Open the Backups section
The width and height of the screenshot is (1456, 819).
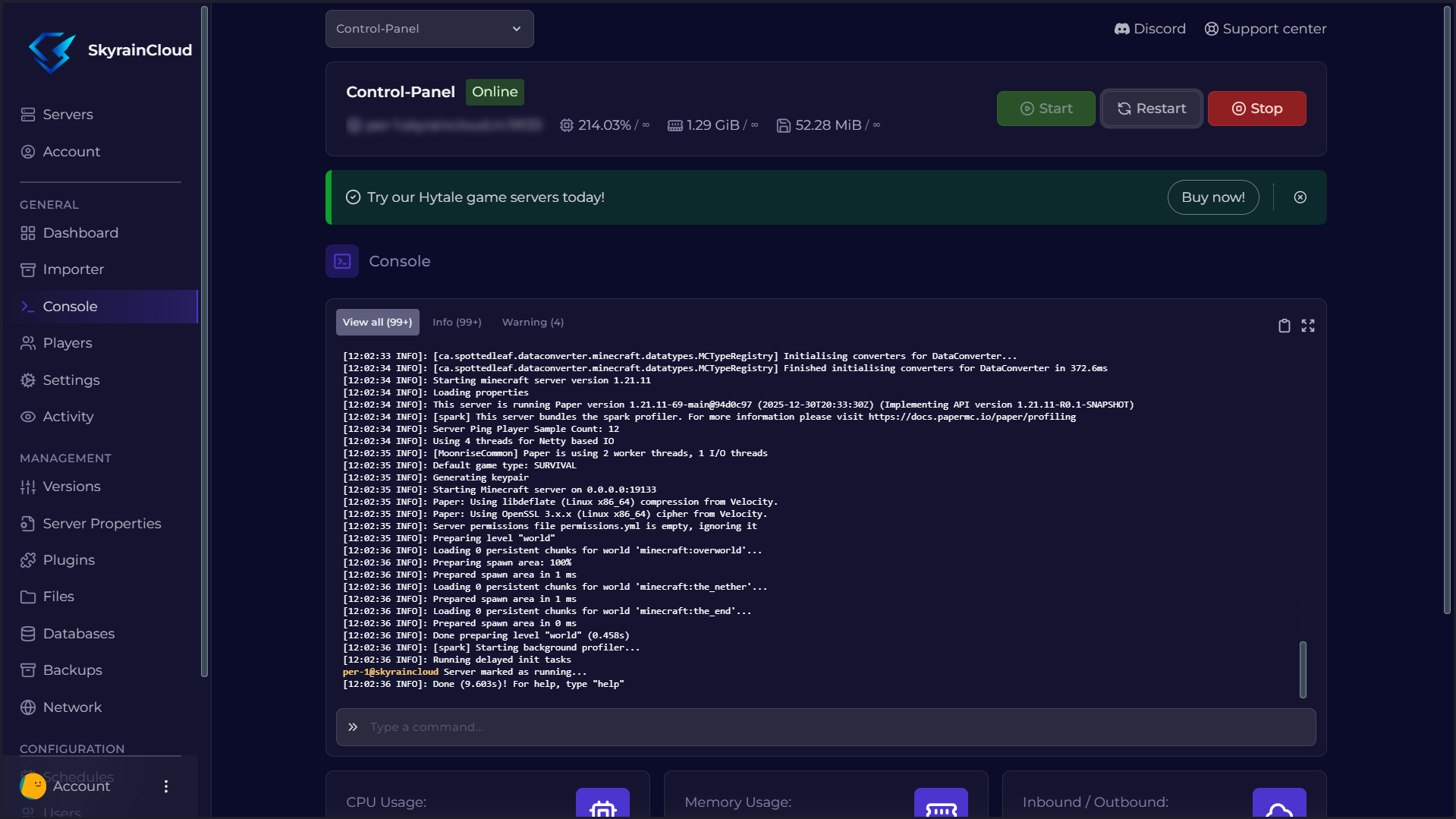[x=72, y=670]
